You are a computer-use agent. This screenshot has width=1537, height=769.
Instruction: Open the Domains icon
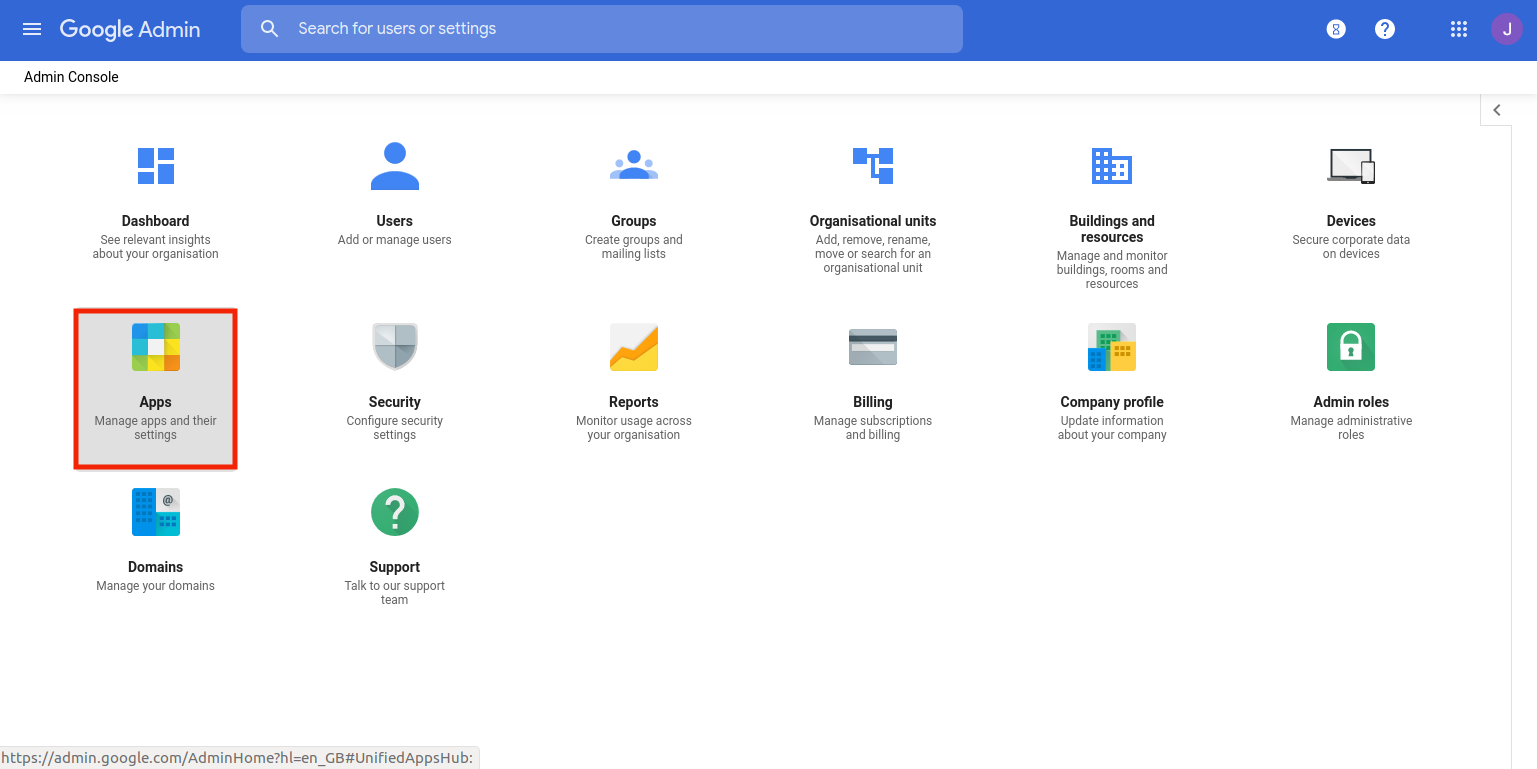[x=156, y=512]
